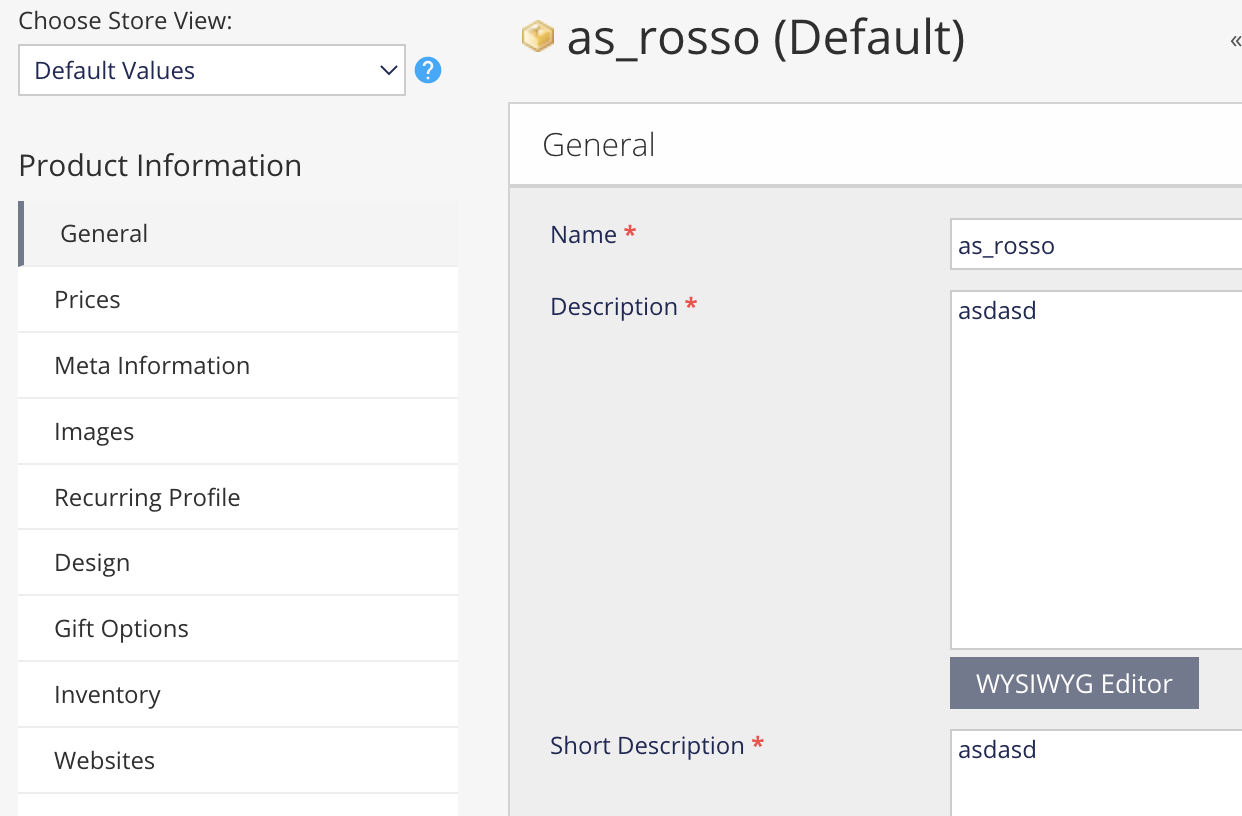
Task: Click the double-arrow back icon at top right
Action: tap(1235, 41)
